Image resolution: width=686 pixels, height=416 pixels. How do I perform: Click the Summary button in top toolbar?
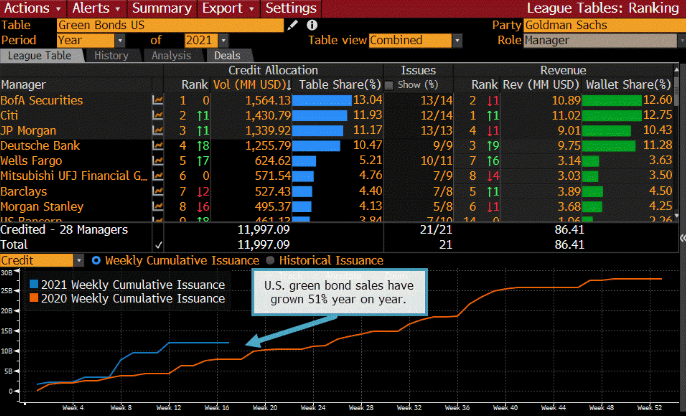(160, 8)
